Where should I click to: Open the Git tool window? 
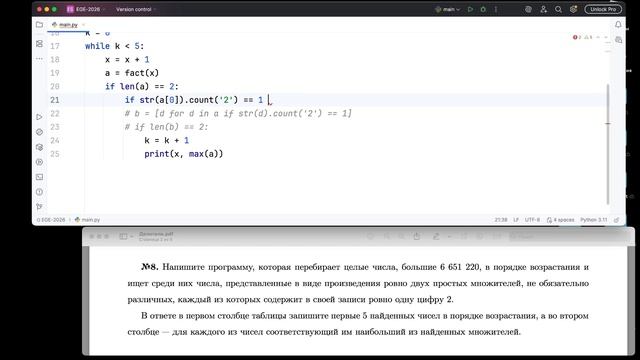(x=39, y=207)
